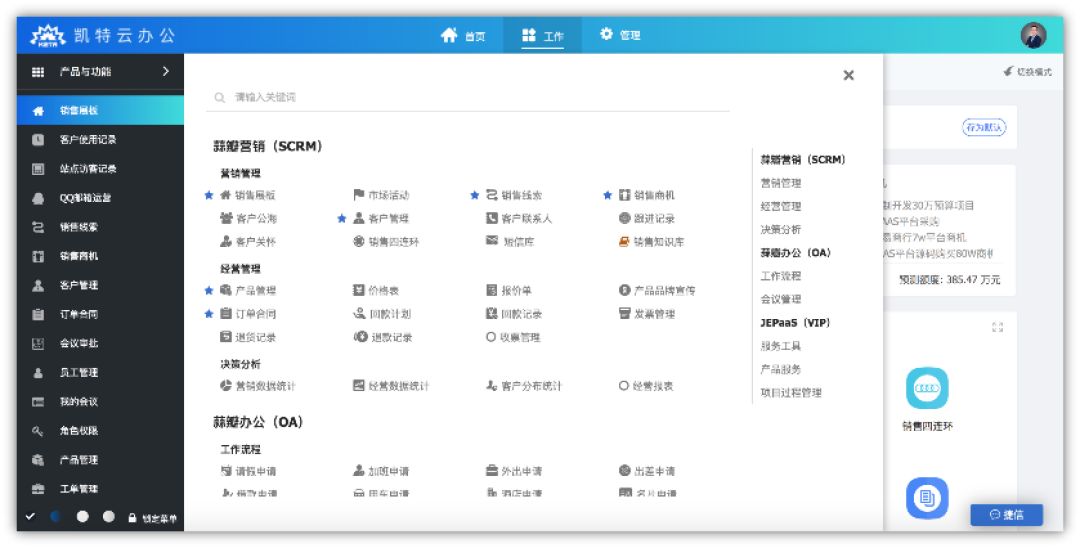Jump to 会议管理 in right anchor list

pos(781,299)
